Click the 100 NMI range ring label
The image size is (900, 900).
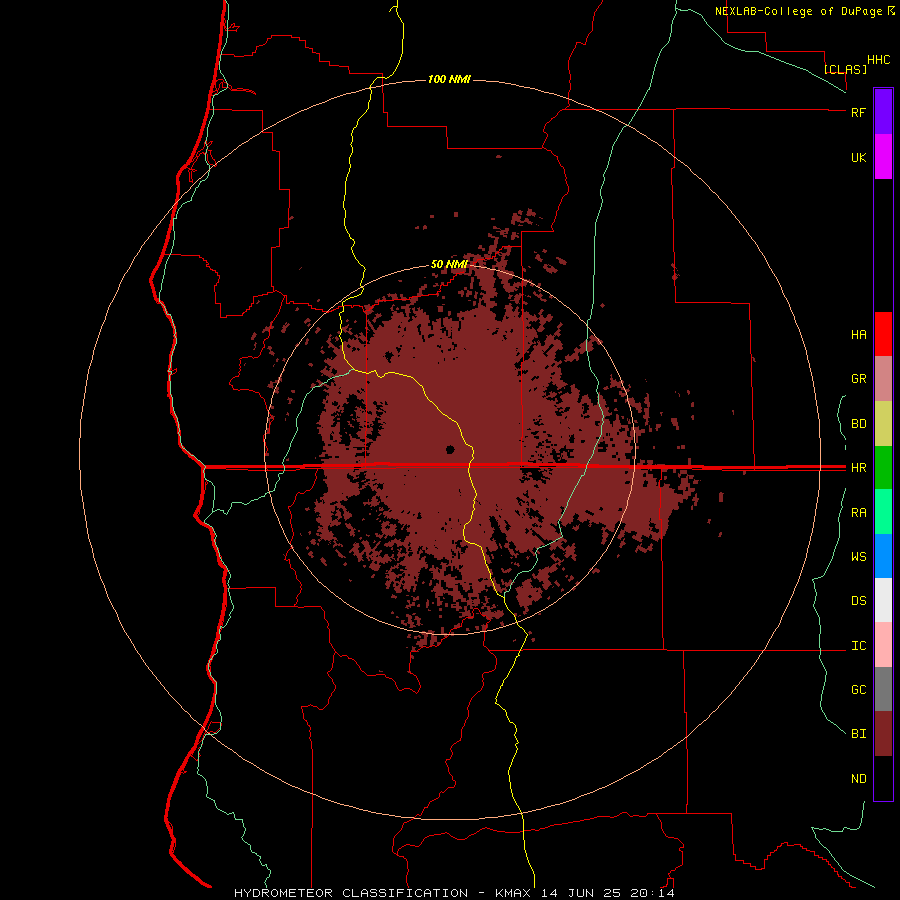pos(449,79)
